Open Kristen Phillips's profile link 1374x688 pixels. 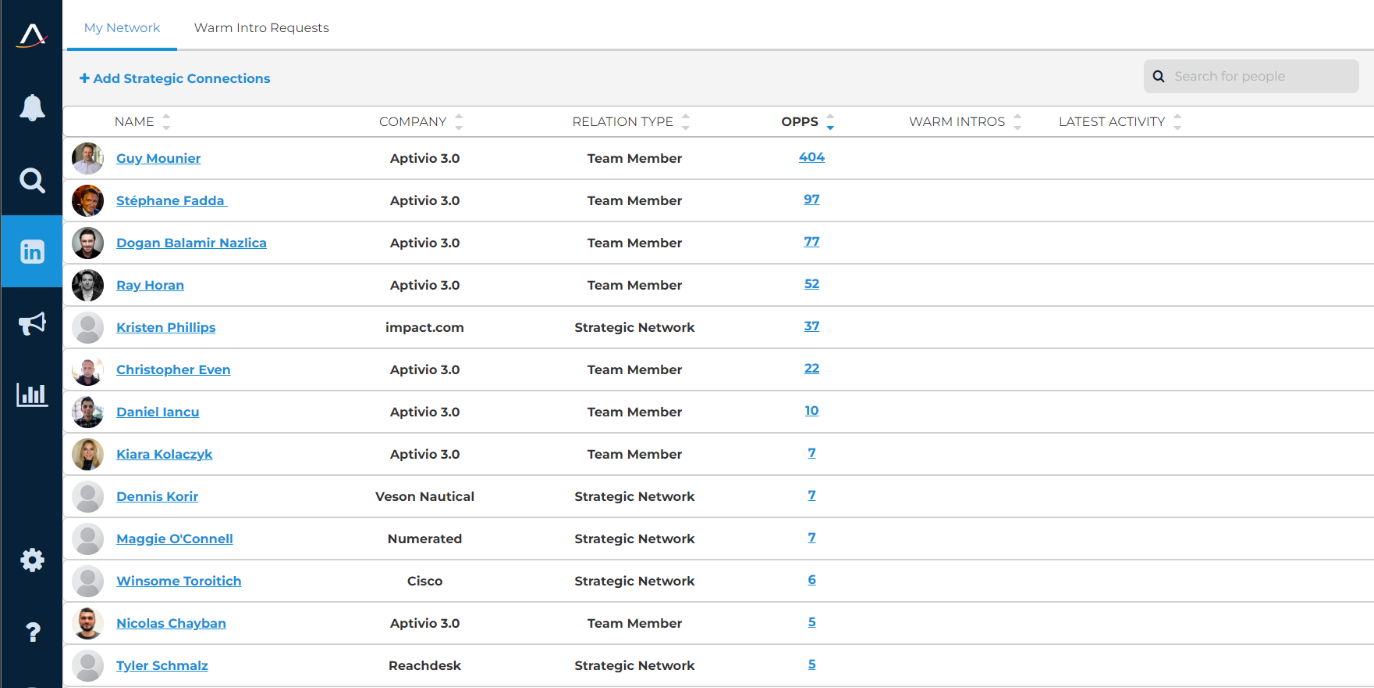[x=166, y=328]
